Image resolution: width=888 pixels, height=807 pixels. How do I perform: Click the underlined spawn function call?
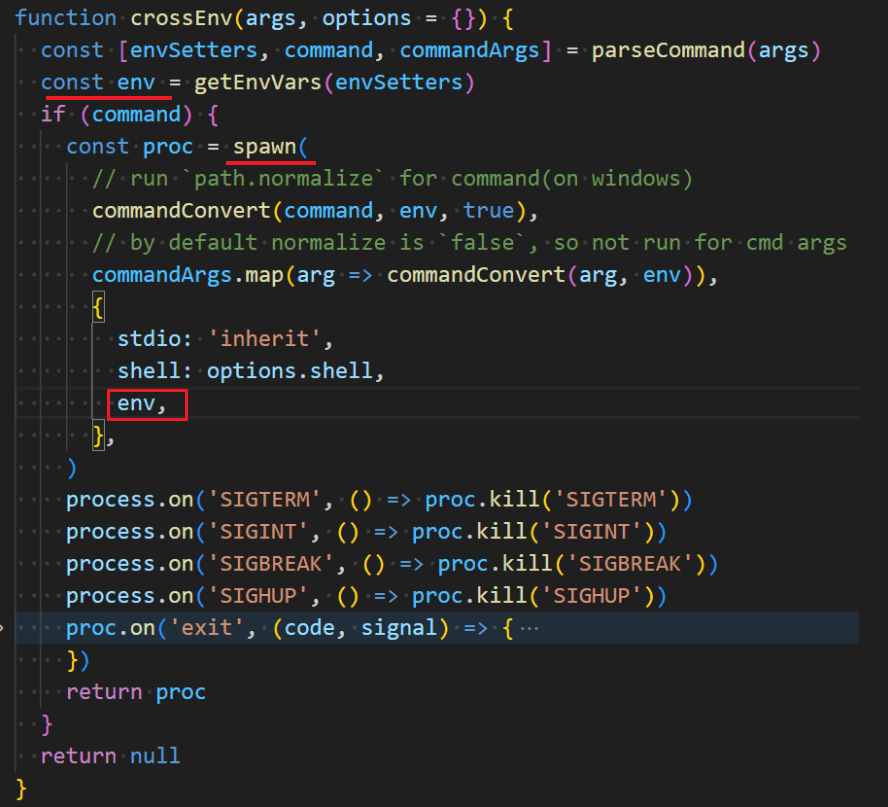point(267,146)
